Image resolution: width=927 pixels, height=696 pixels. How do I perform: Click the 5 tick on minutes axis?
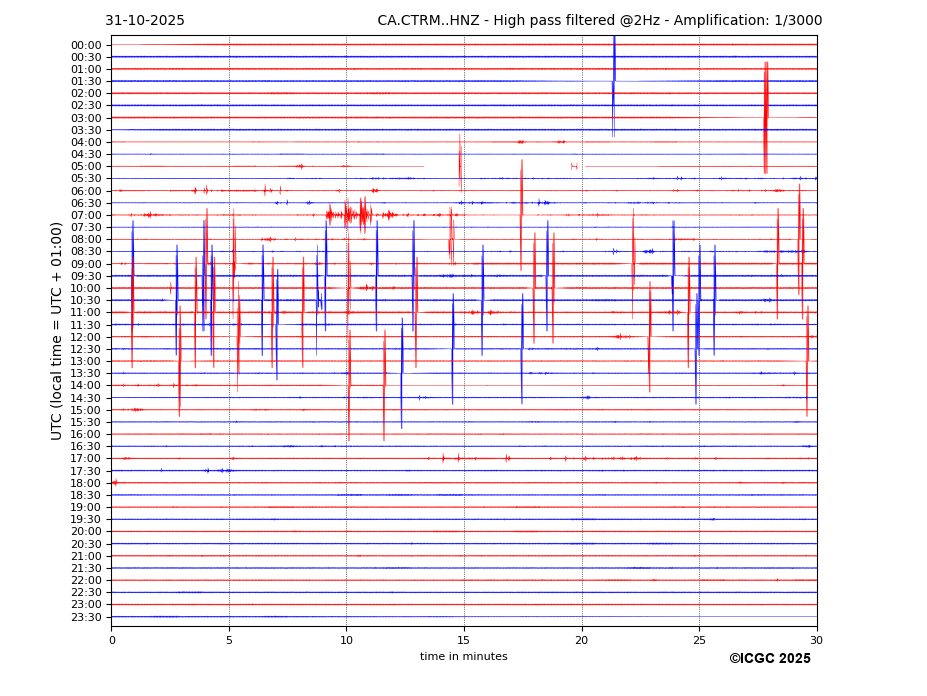pyautogui.click(x=229, y=640)
